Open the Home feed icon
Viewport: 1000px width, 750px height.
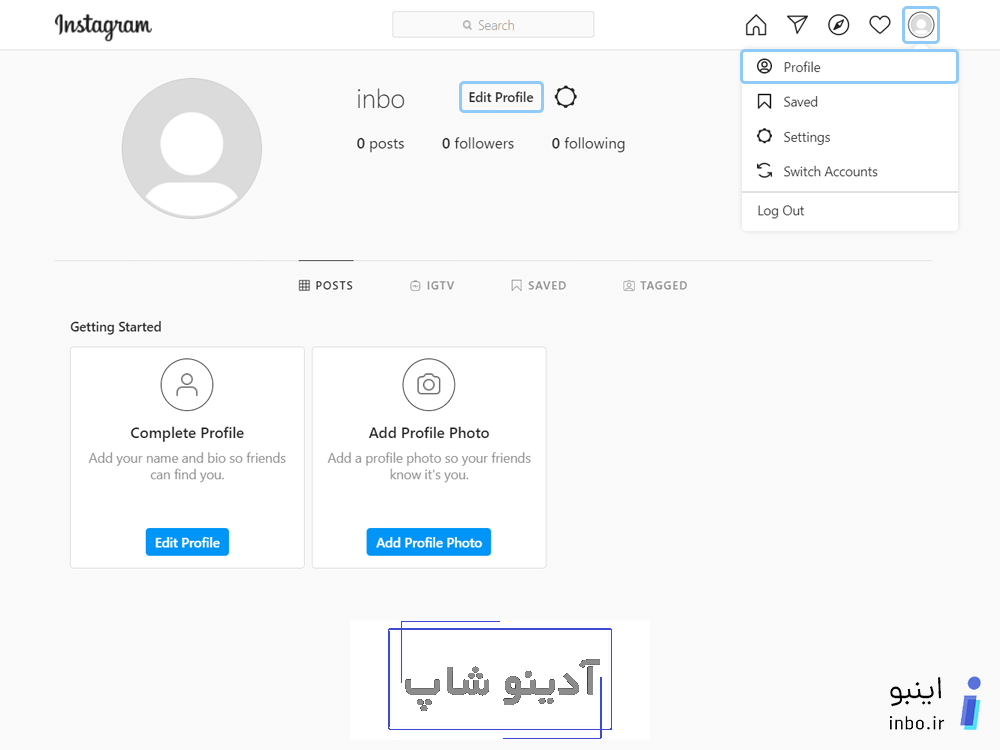(756, 24)
